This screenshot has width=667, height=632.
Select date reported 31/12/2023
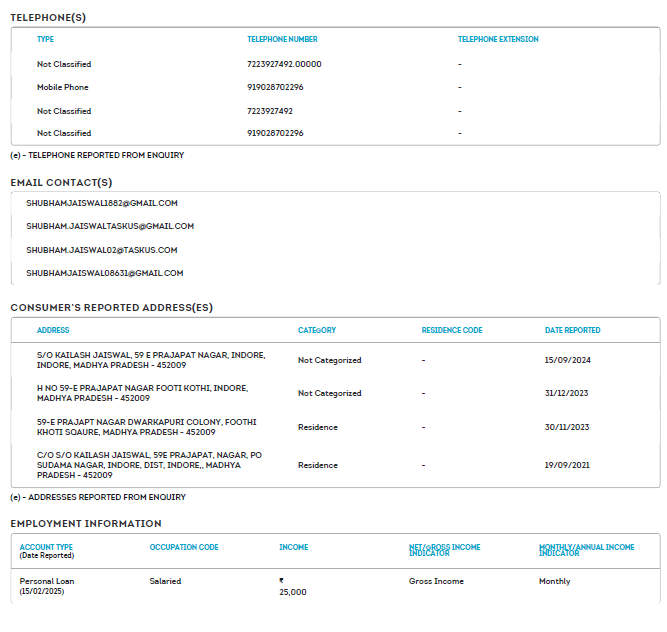click(567, 393)
